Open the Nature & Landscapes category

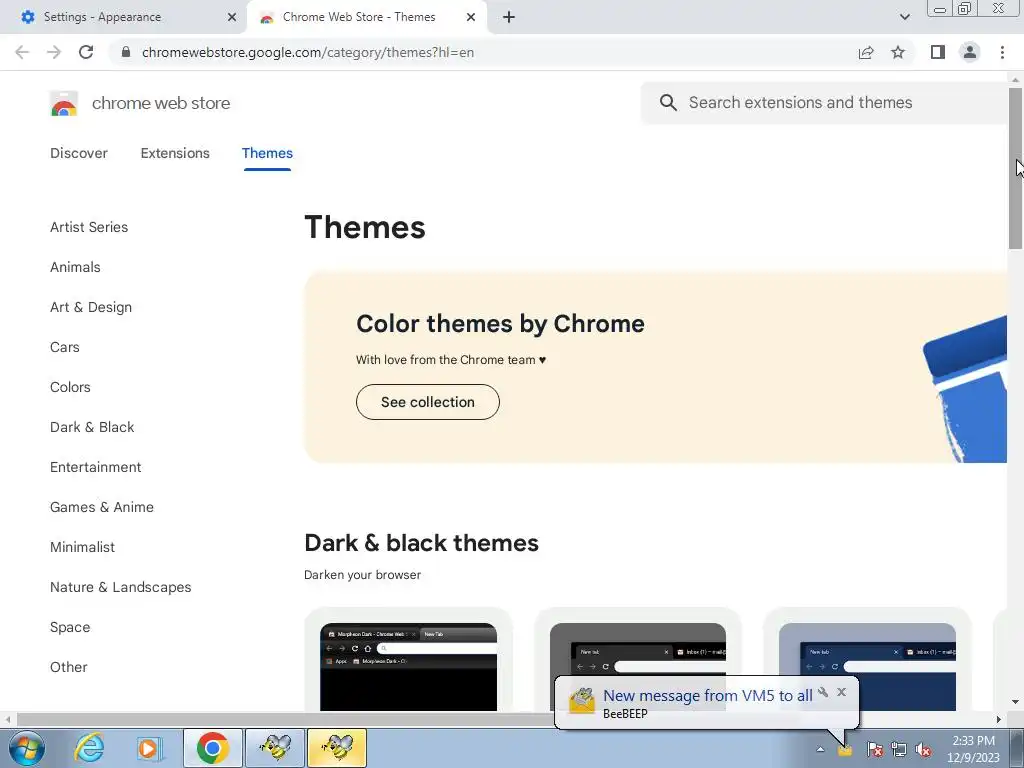121,587
